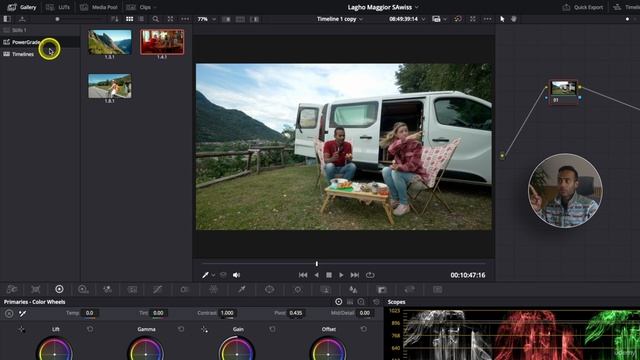The width and height of the screenshot is (640, 360).
Task: Toggle loop playback in viewer
Action: pyautogui.click(x=370, y=275)
